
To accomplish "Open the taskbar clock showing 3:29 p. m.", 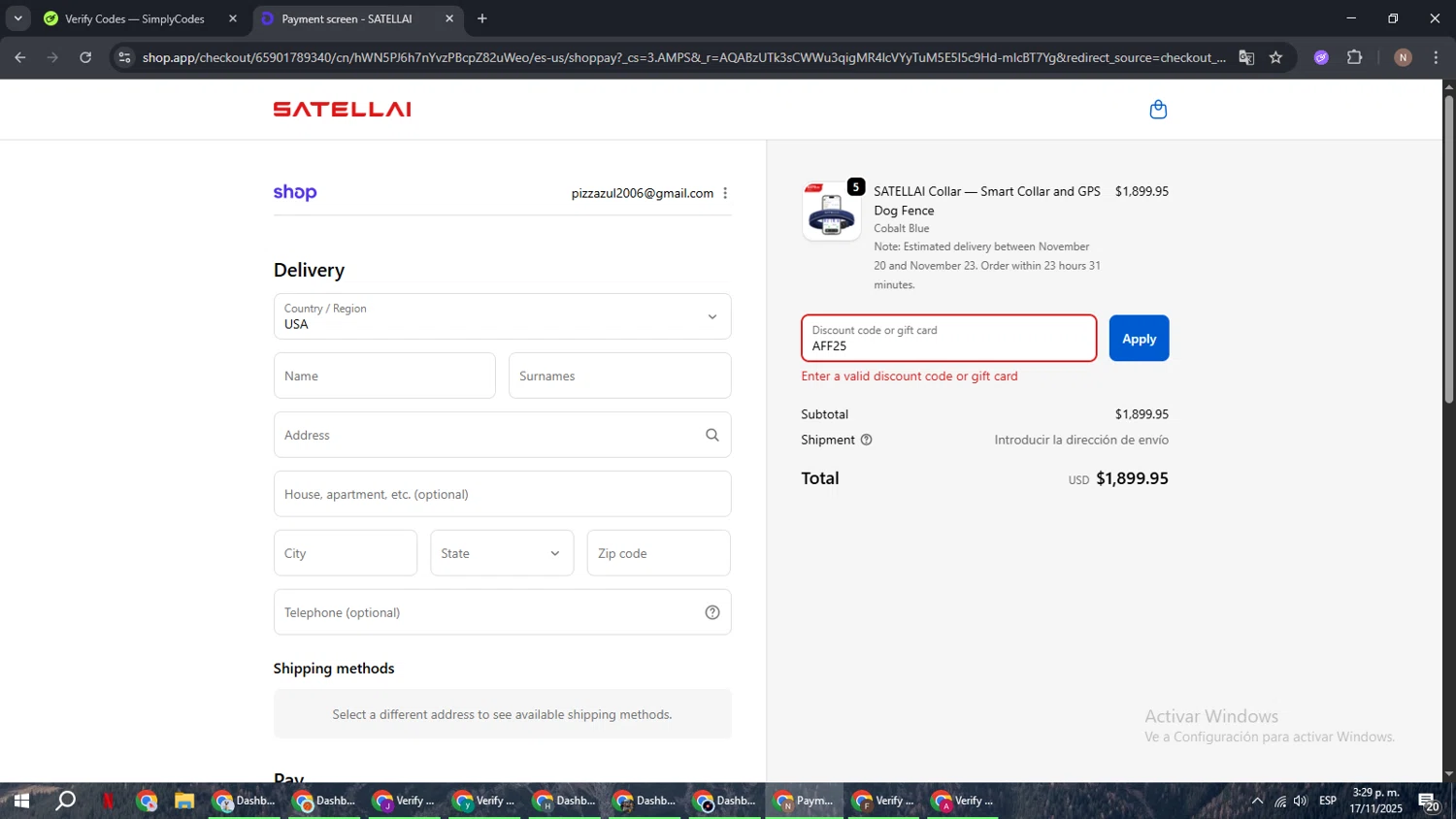I will pos(1376,801).
